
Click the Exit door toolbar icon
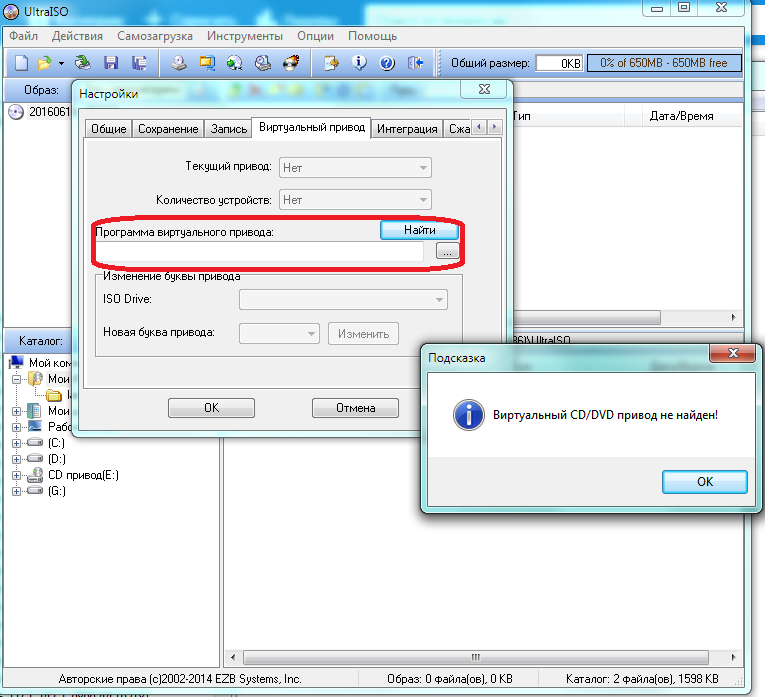coord(416,63)
